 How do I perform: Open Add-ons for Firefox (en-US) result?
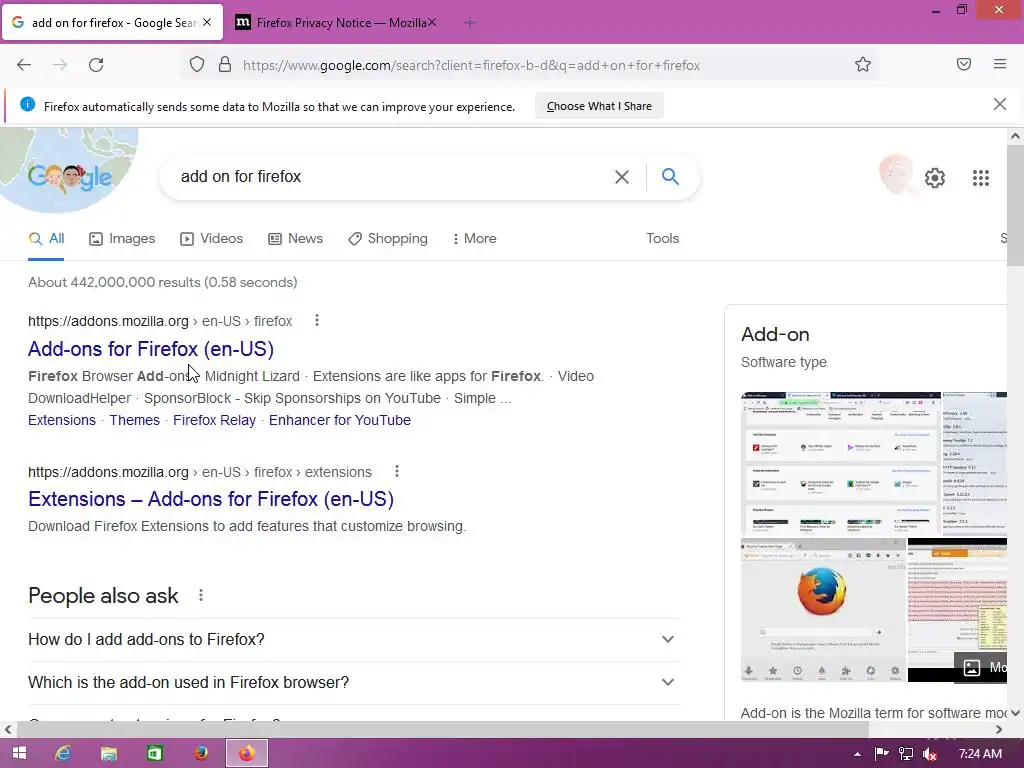click(151, 349)
